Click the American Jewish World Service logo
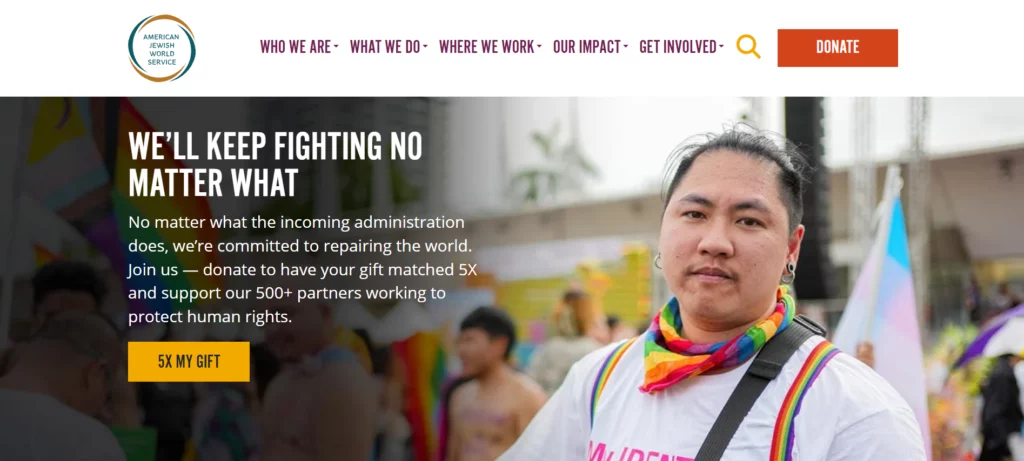Screen dimensions: 1024x461 pos(162,48)
